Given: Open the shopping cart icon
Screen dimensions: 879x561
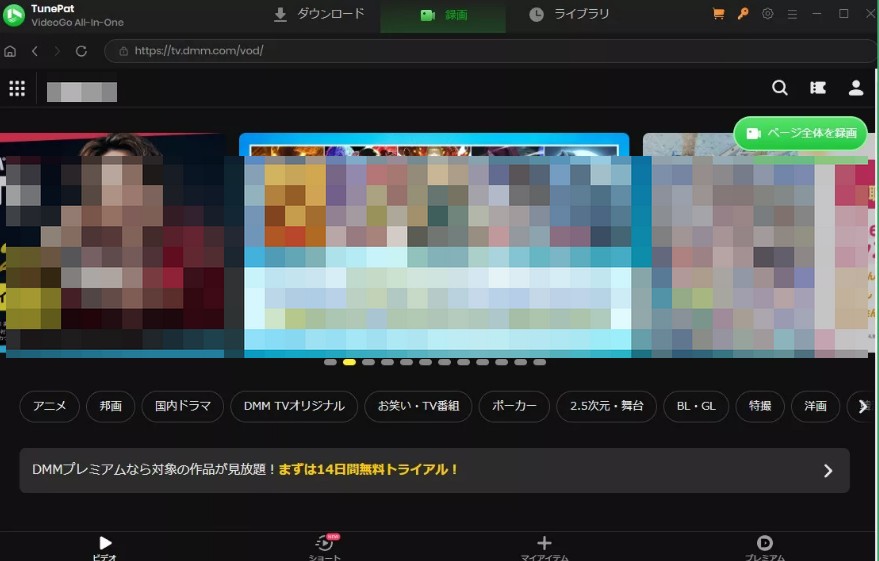Looking at the screenshot, I should pyautogui.click(x=718, y=13).
